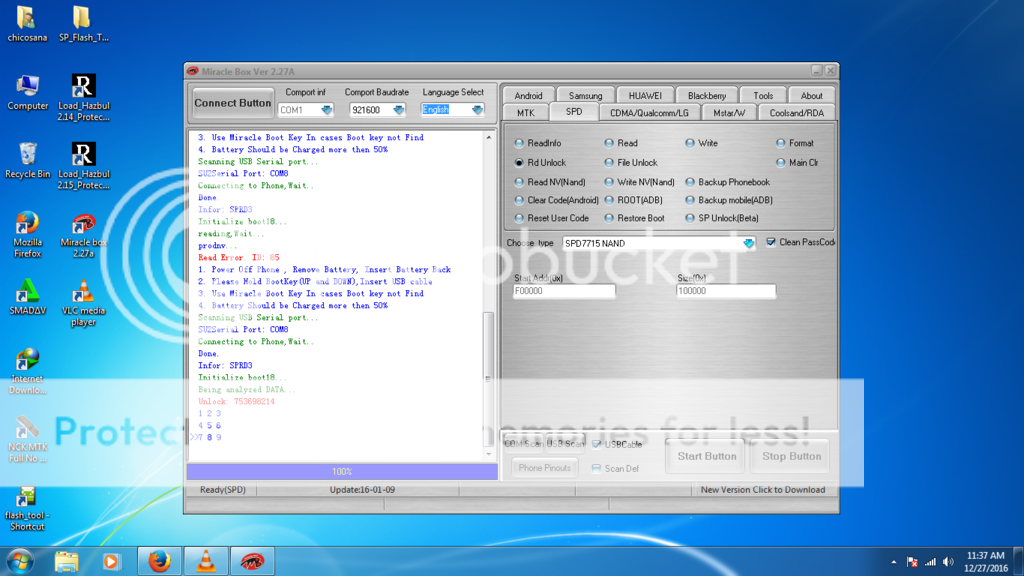Switch to the MTK tab
The height and width of the screenshot is (576, 1024).
(526, 113)
